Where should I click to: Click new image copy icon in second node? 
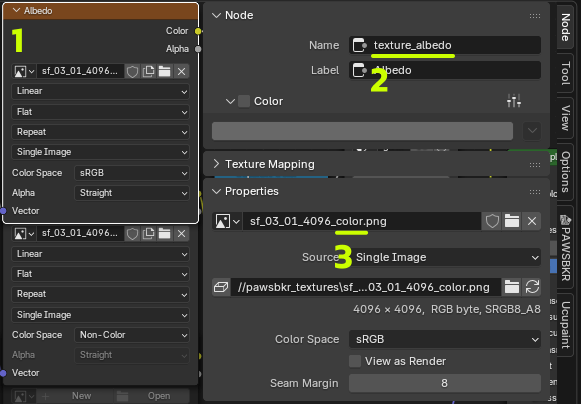(149, 234)
